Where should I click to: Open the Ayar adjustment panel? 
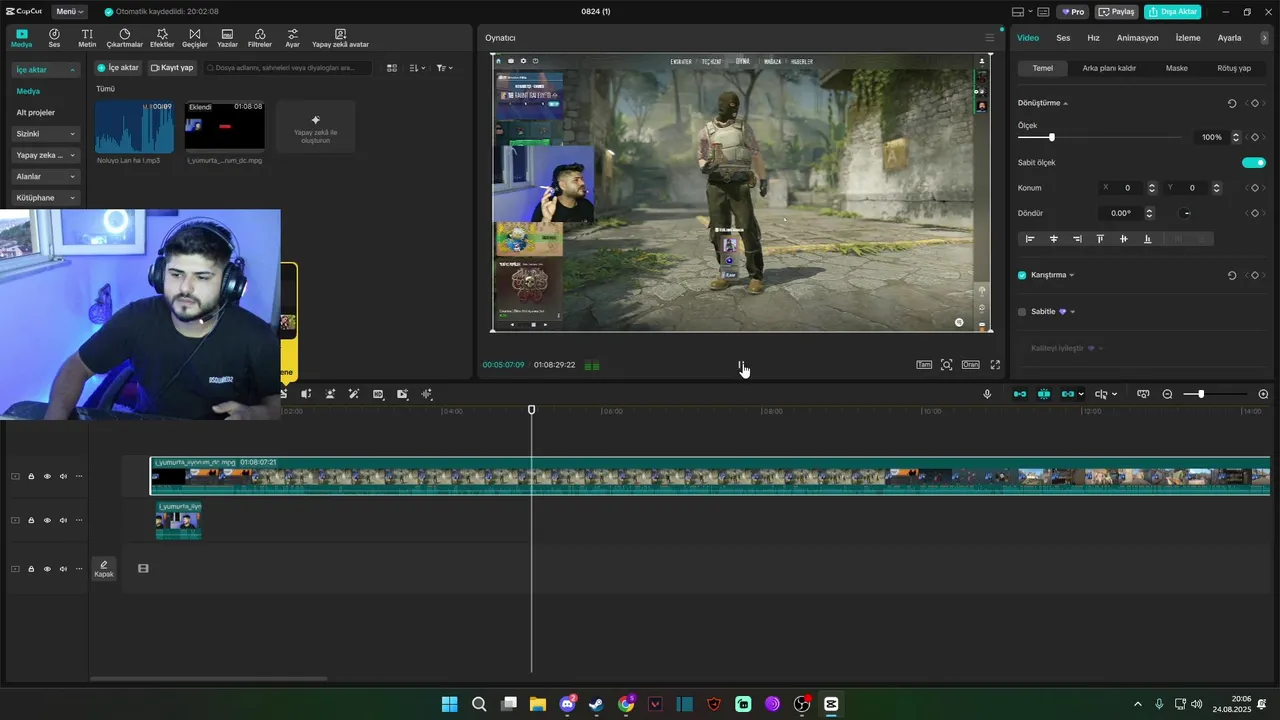click(292, 38)
